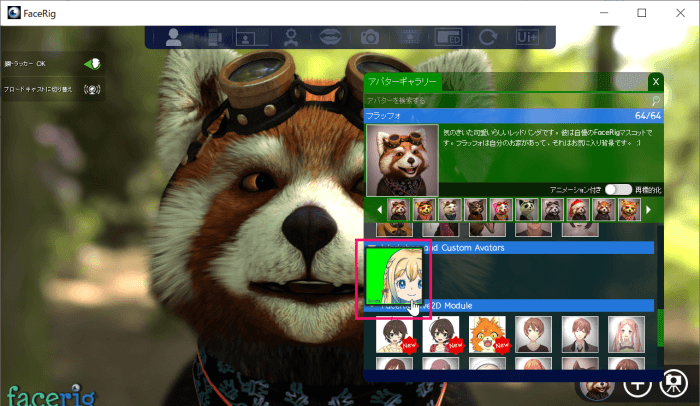Click the movie camera recording icon in toolbar
The width and height of the screenshot is (700, 406).
[x=215, y=38]
